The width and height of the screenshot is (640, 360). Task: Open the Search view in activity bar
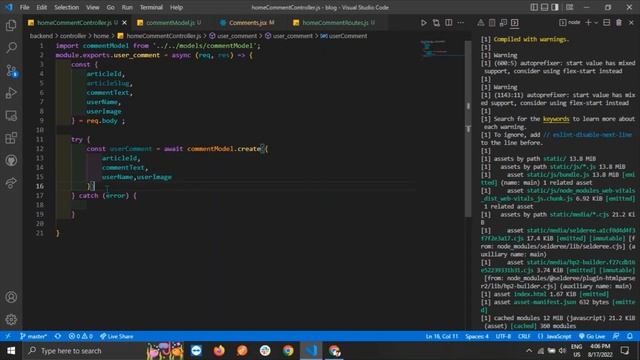click(11, 48)
